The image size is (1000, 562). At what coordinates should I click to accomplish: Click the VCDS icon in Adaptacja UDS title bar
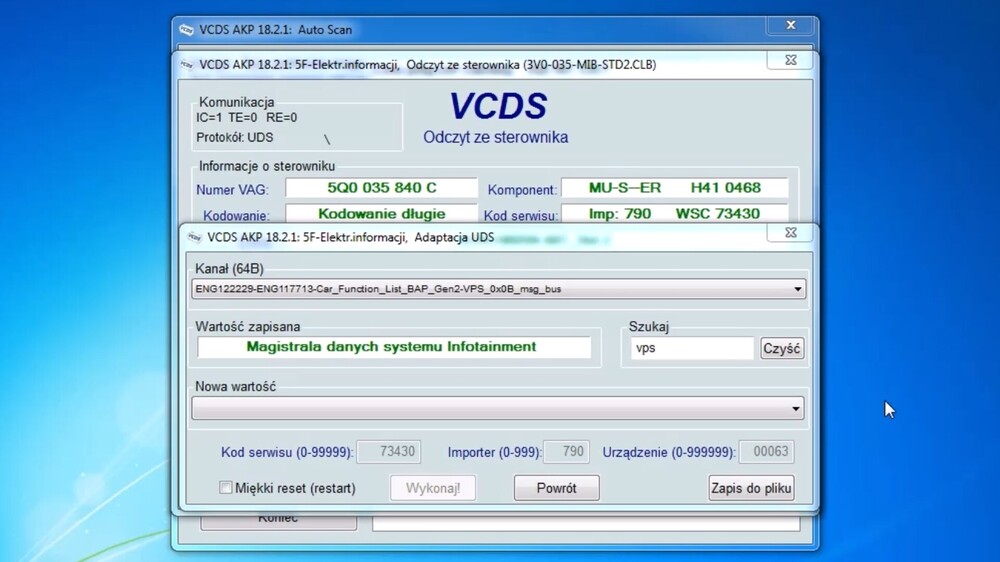[x=194, y=238]
